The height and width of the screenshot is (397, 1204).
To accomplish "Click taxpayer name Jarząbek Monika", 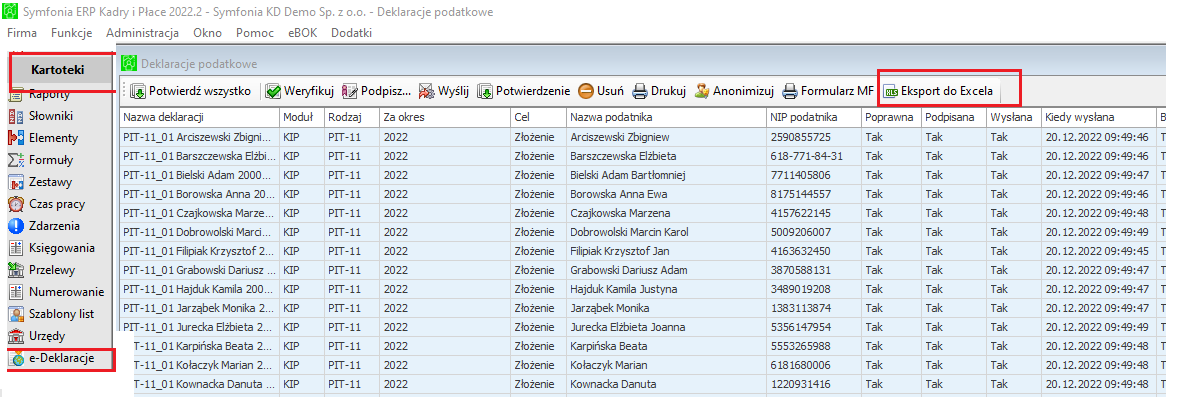I will click(x=609, y=308).
